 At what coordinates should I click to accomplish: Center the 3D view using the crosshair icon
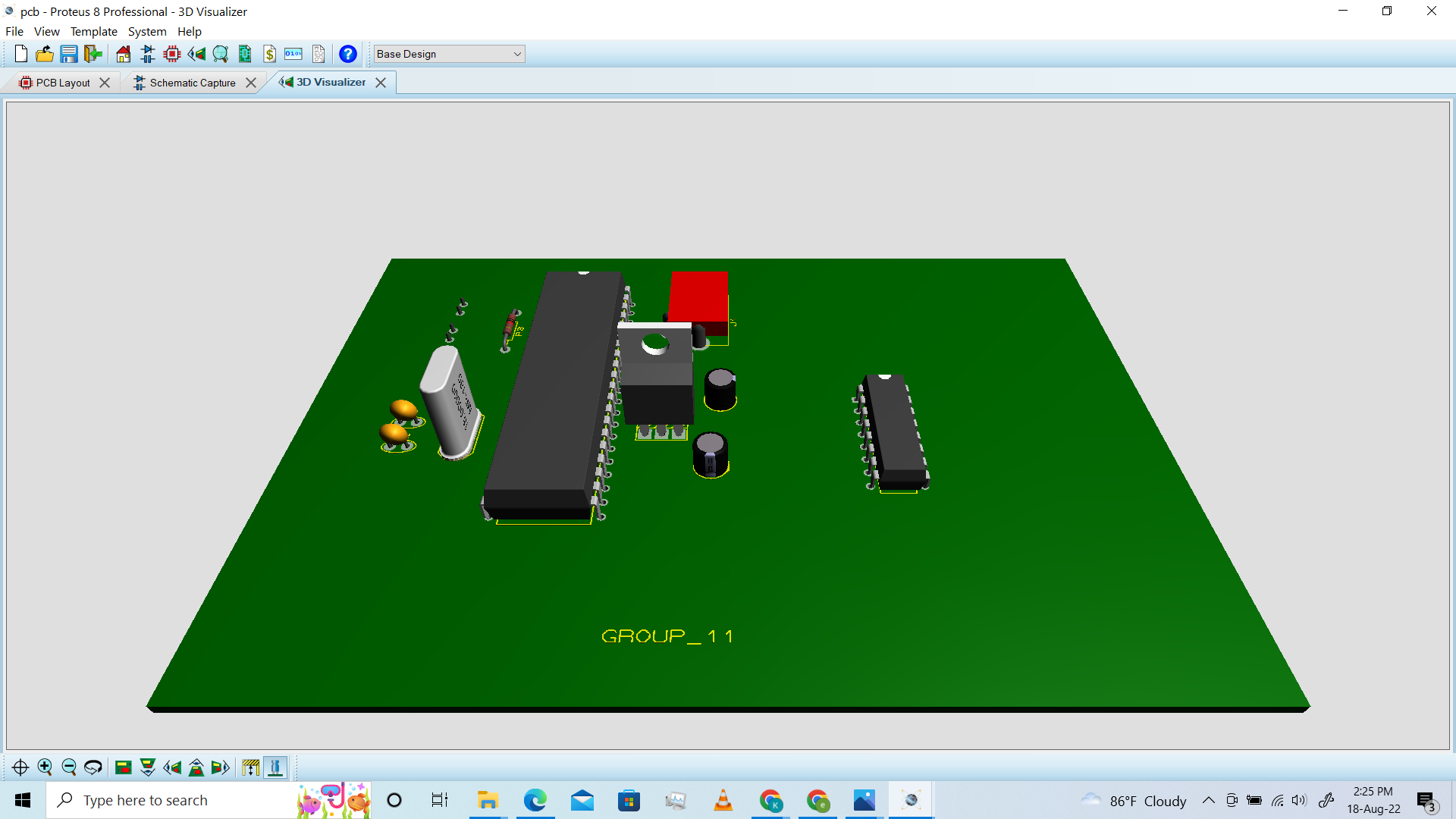click(20, 767)
